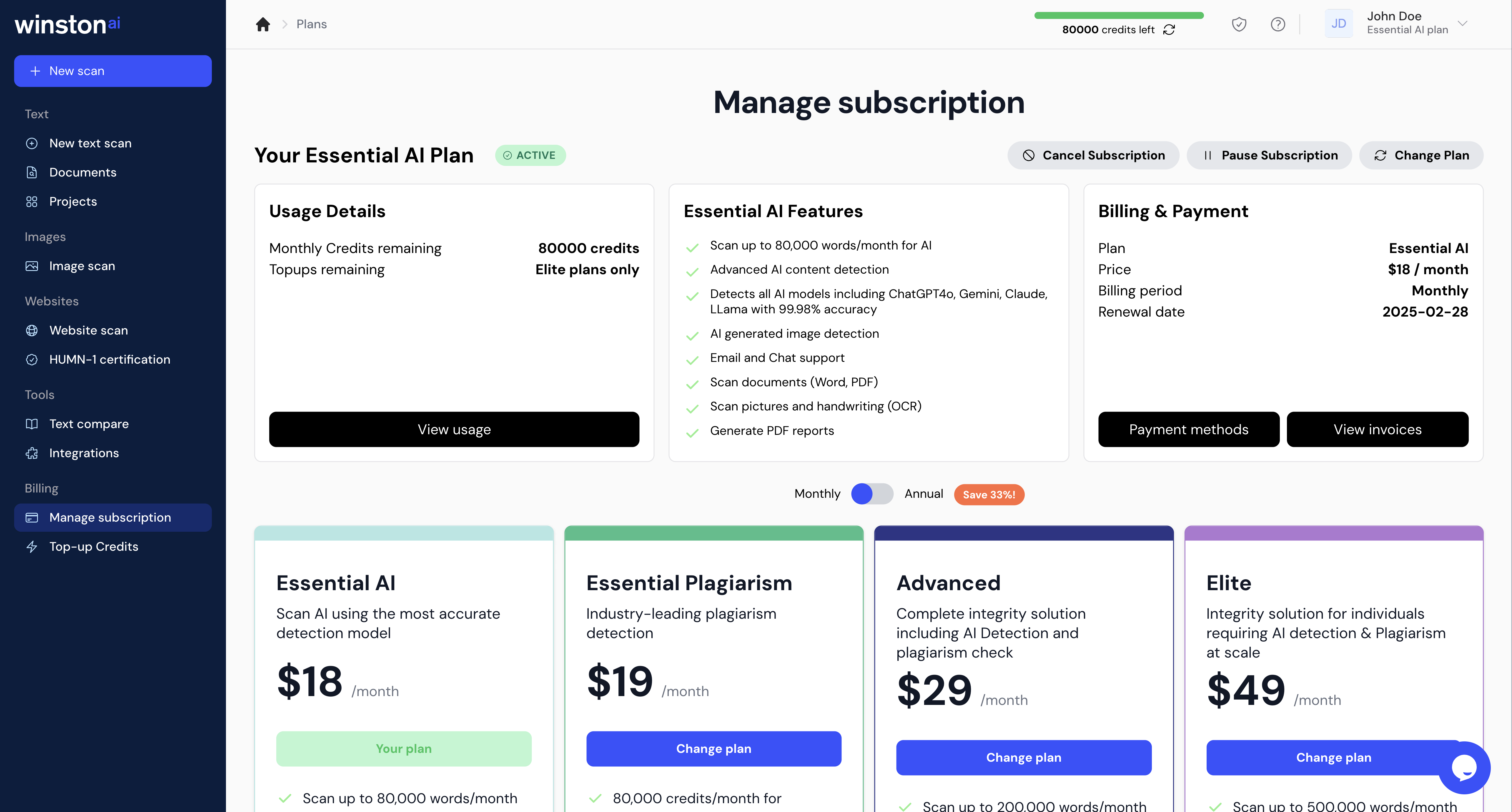The image size is (1512, 812).
Task: Click the Cancel Subscription button
Action: 1093,156
